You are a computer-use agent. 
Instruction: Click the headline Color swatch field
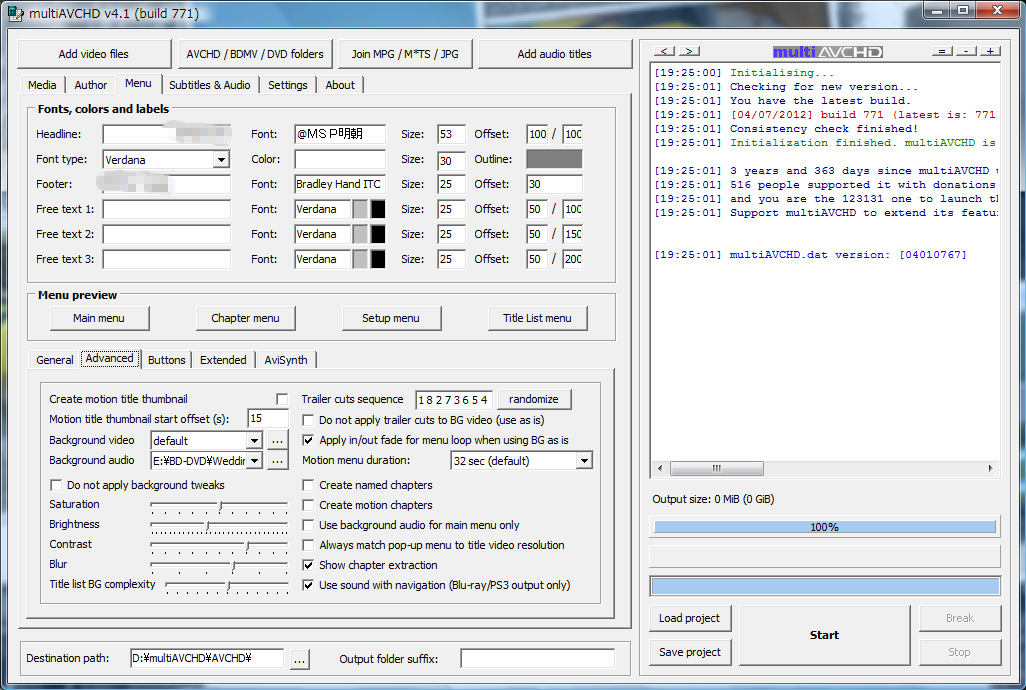pyautogui.click(x=340, y=159)
